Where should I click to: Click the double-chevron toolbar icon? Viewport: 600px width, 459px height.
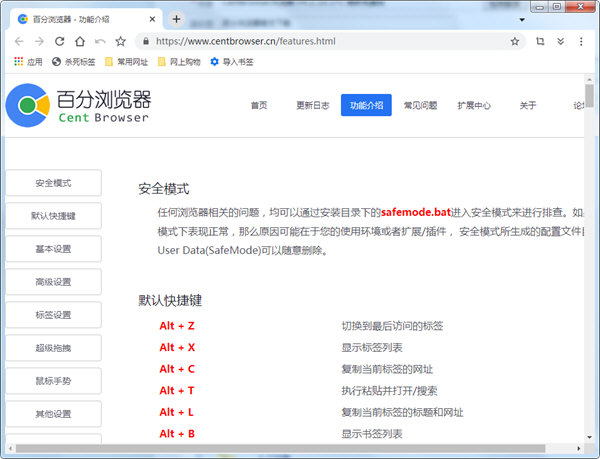(561, 41)
